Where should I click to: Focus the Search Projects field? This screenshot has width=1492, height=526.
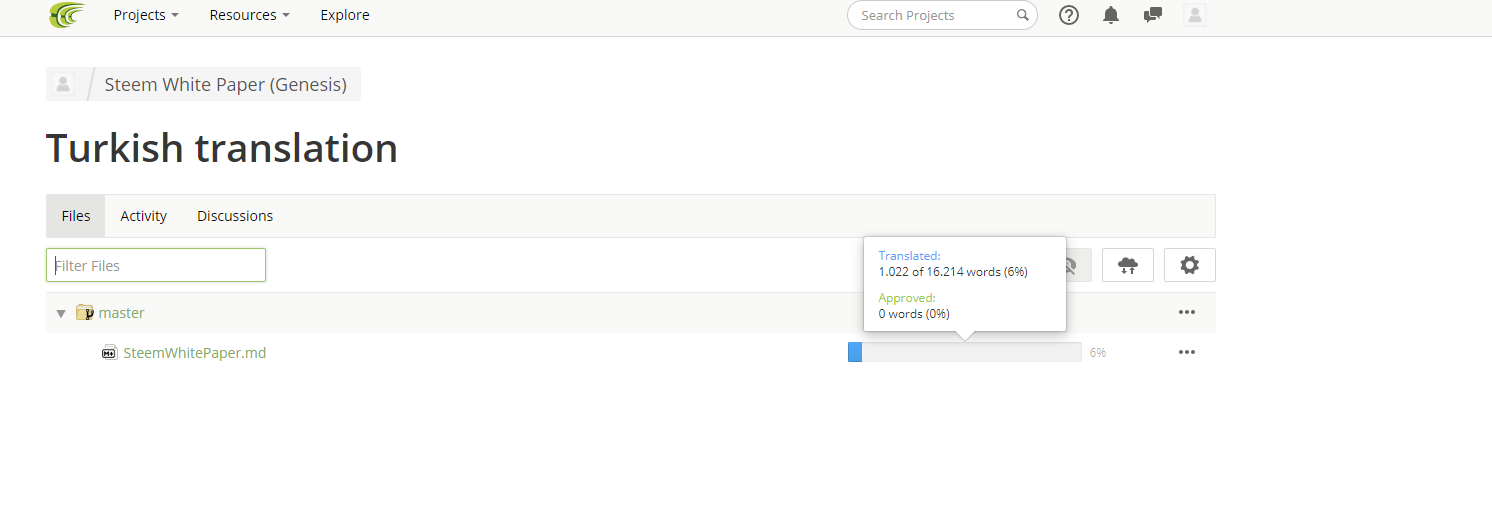point(942,15)
